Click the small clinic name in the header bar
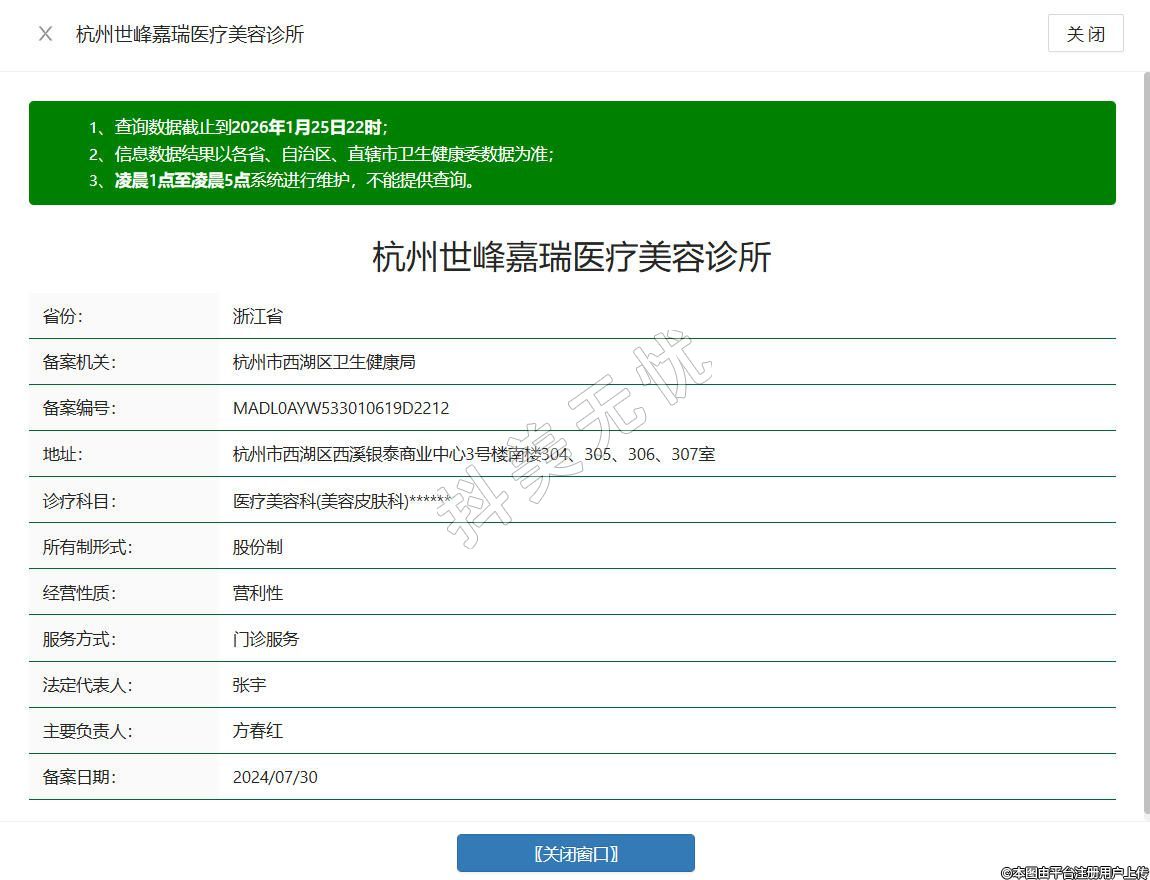Image resolution: width=1150 pixels, height=880 pixels. (190, 34)
